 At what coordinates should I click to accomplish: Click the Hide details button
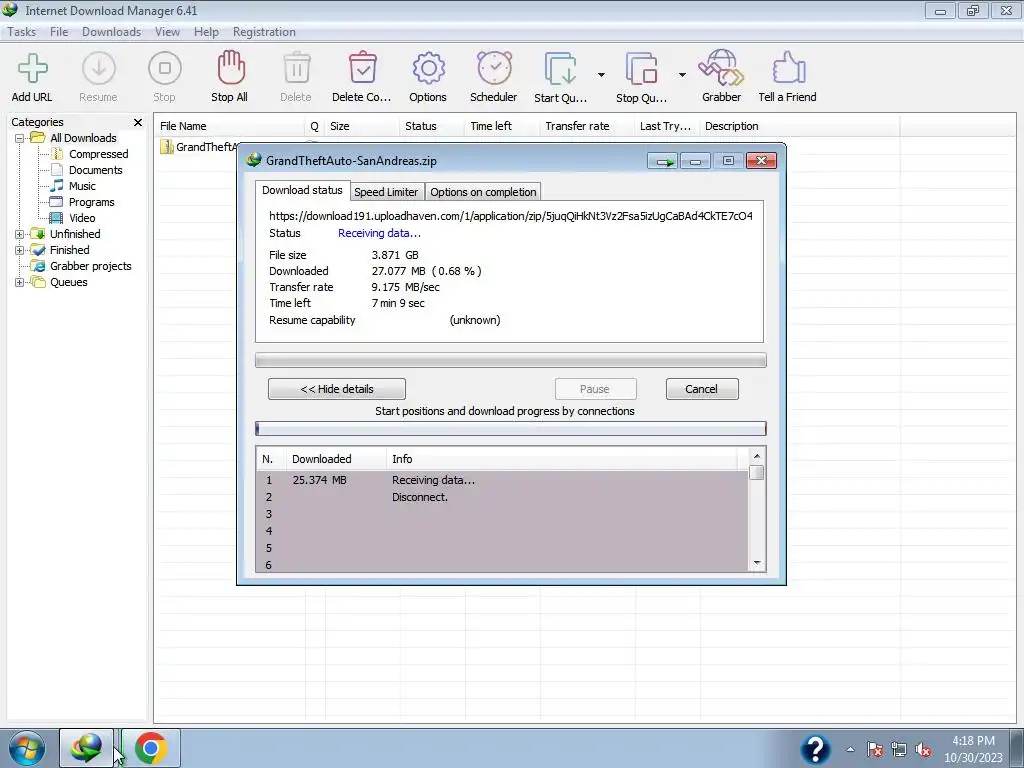(337, 389)
